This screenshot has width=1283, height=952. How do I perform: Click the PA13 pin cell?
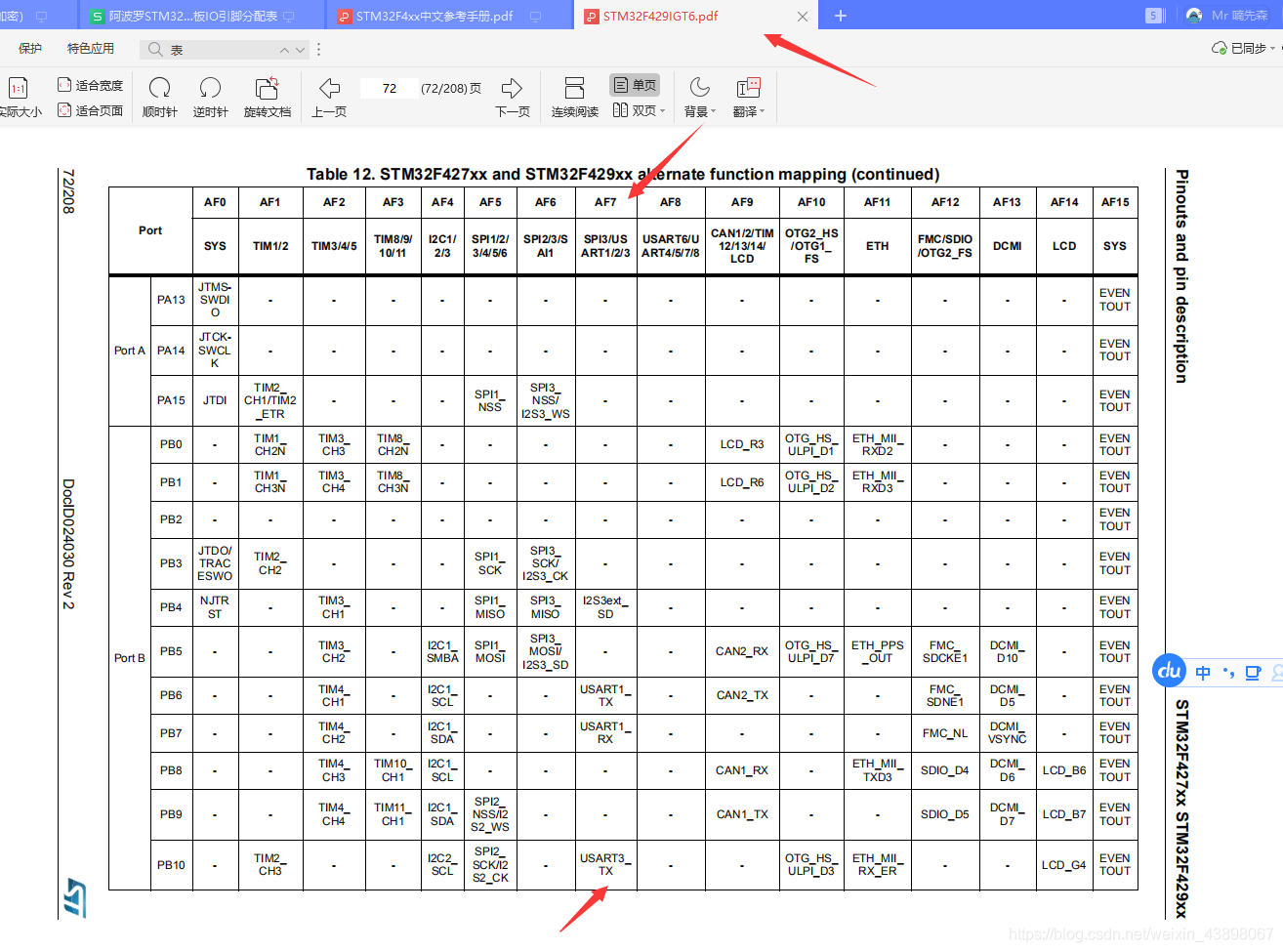click(171, 300)
